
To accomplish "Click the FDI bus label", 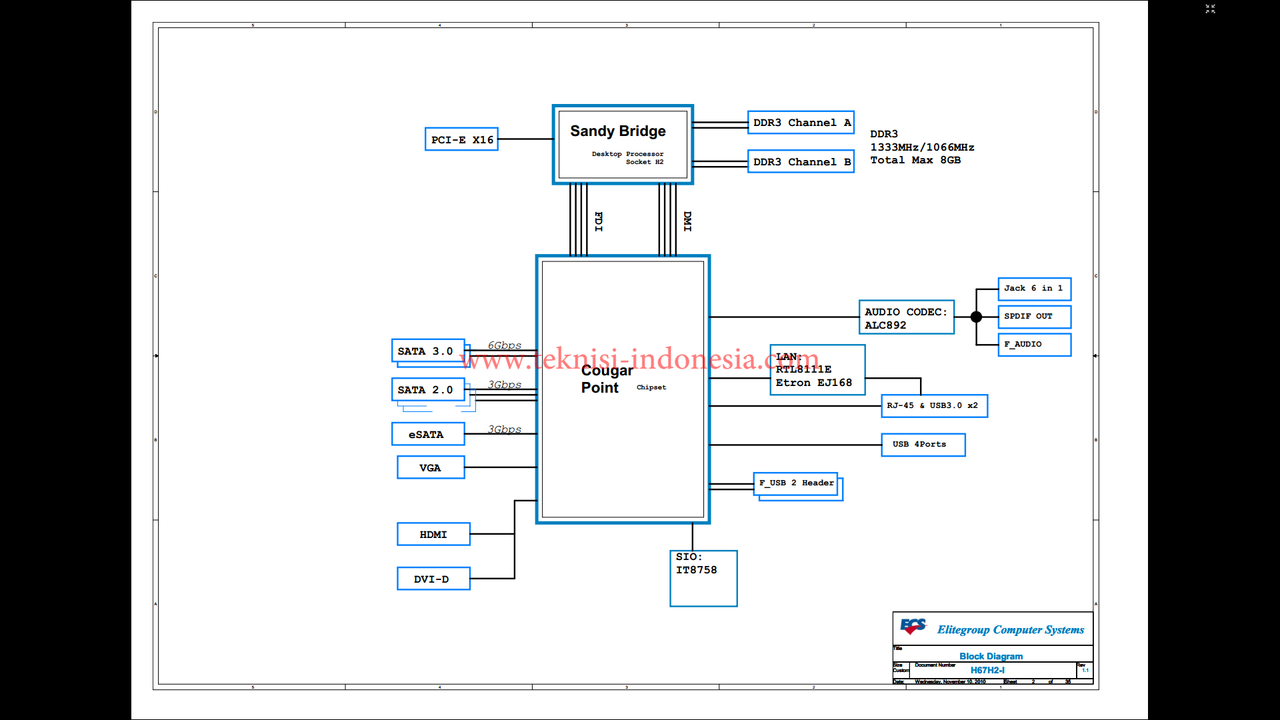I will tap(598, 221).
